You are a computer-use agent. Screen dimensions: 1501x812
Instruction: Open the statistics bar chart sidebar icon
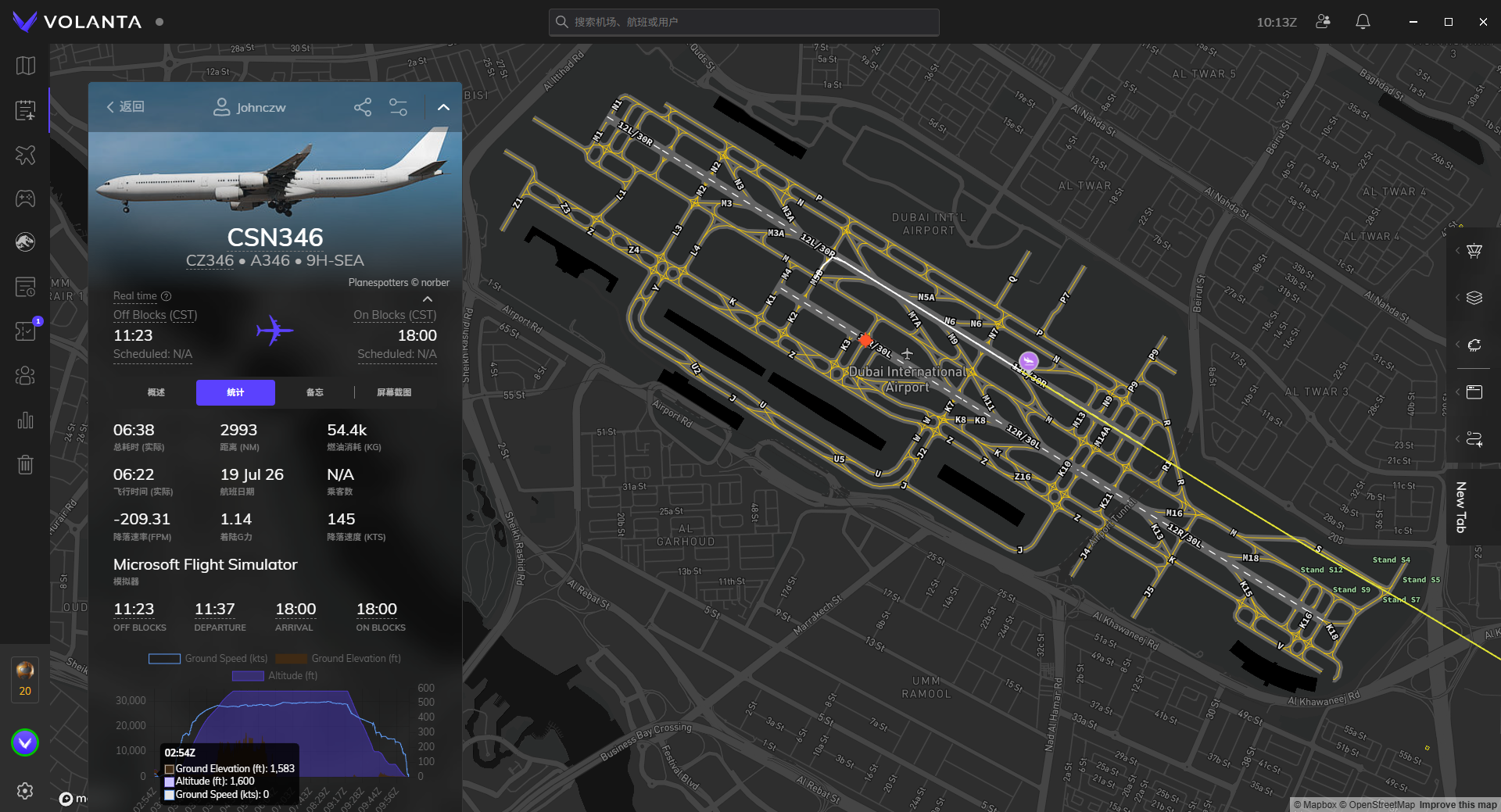[25, 420]
